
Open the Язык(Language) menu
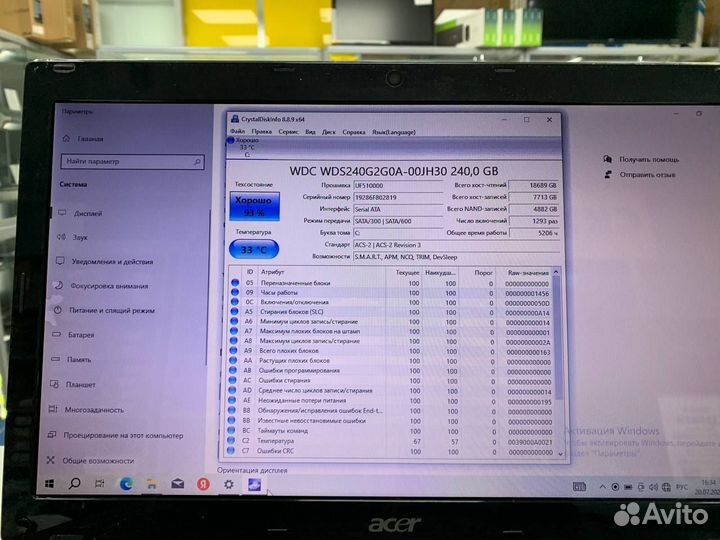pos(394,132)
